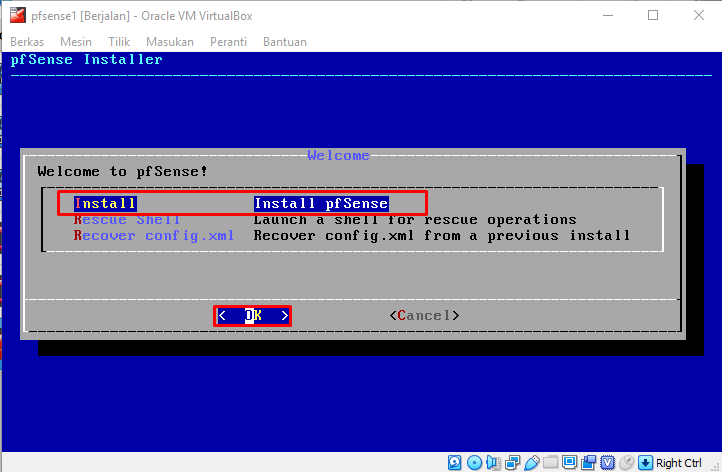Image resolution: width=722 pixels, height=472 pixels.
Task: Open the Peranti menu
Action: [228, 42]
